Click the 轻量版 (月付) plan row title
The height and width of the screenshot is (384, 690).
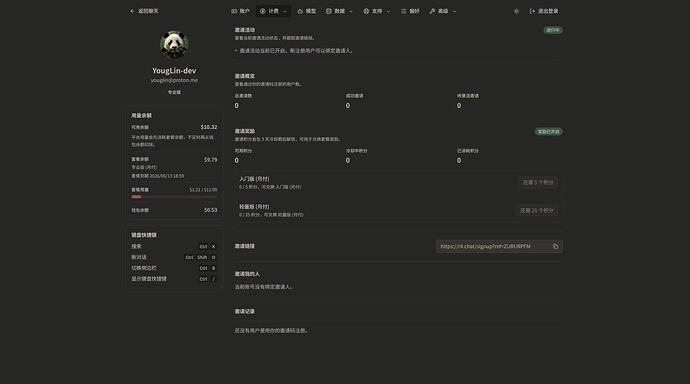click(x=254, y=207)
